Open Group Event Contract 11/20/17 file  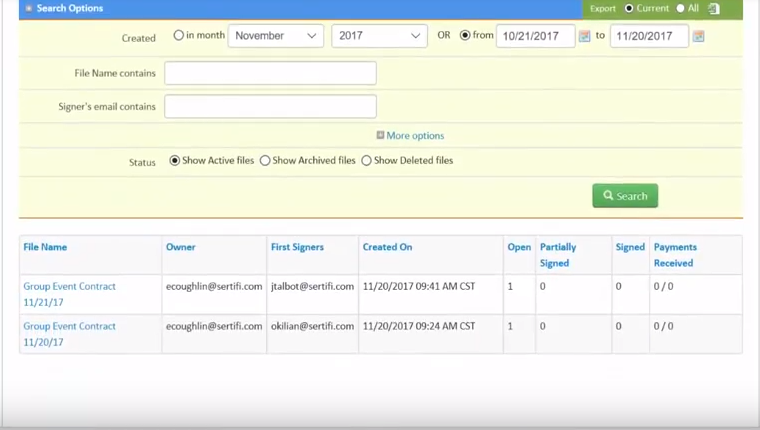tap(69, 334)
